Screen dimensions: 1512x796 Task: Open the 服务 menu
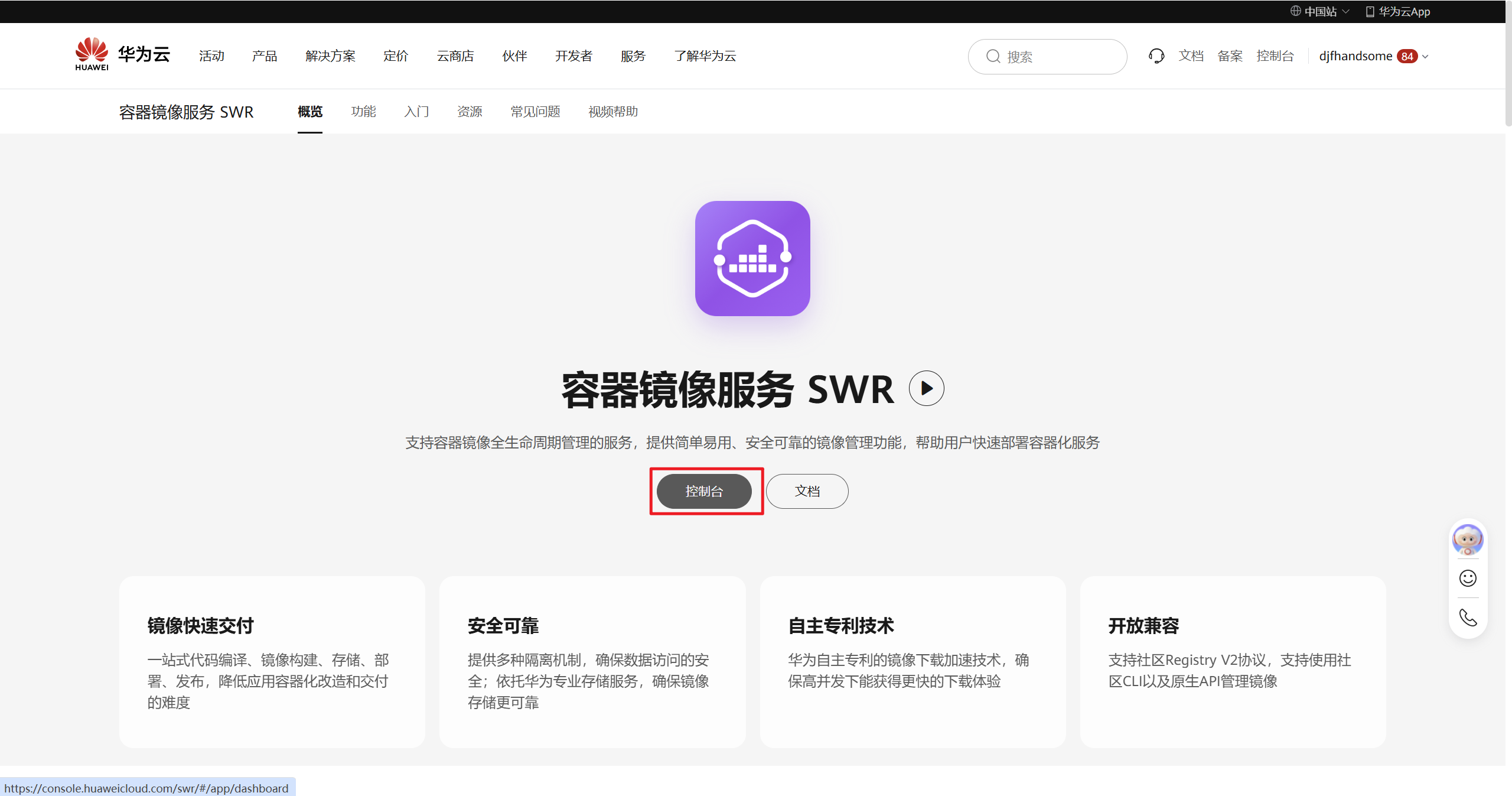pos(633,56)
